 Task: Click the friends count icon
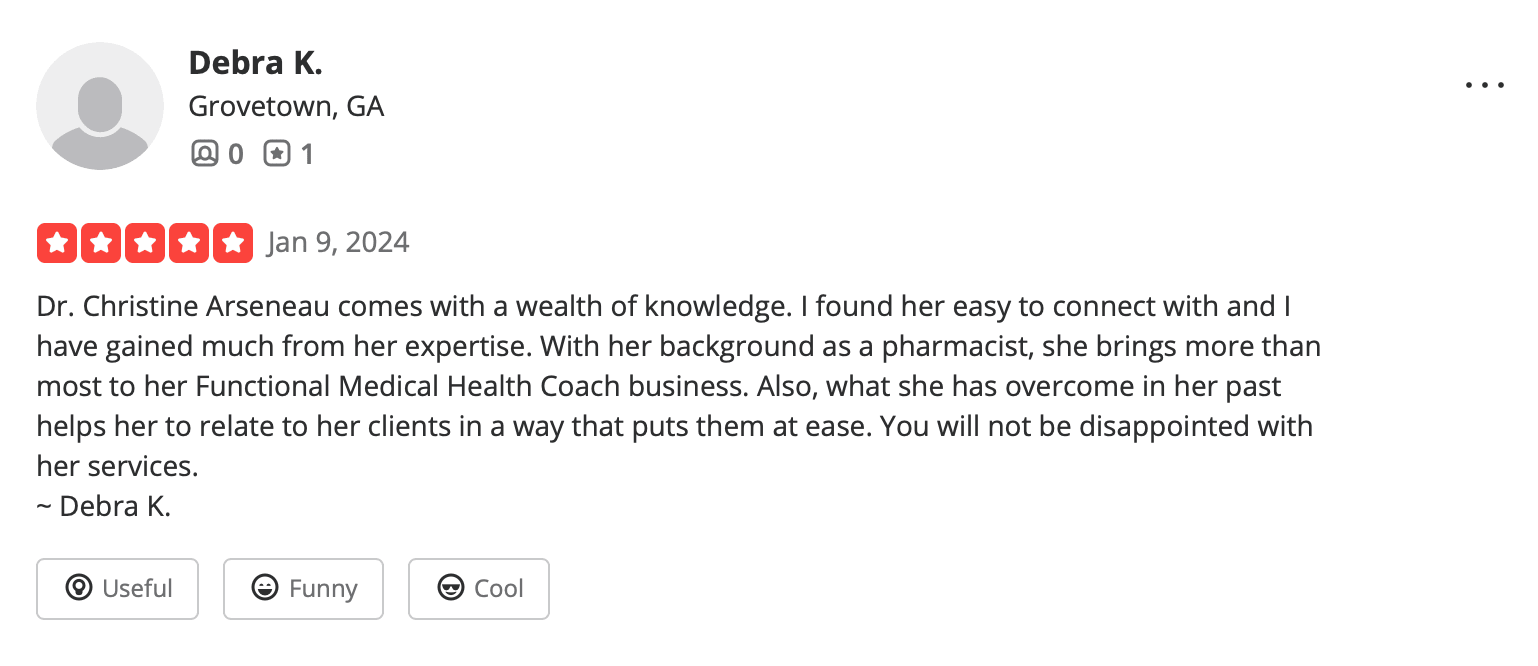[x=204, y=154]
